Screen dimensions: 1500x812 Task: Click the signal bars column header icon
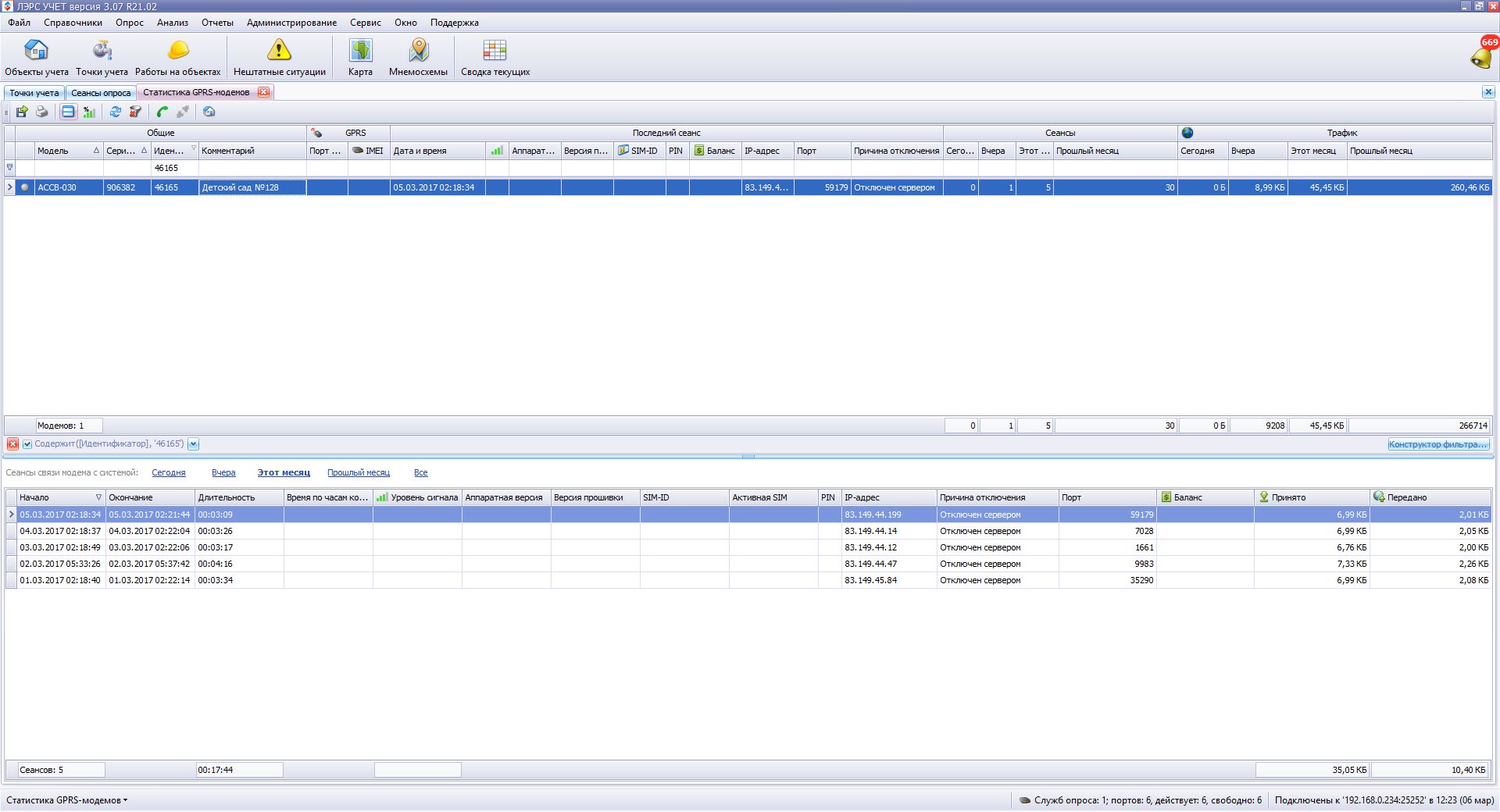pos(497,151)
